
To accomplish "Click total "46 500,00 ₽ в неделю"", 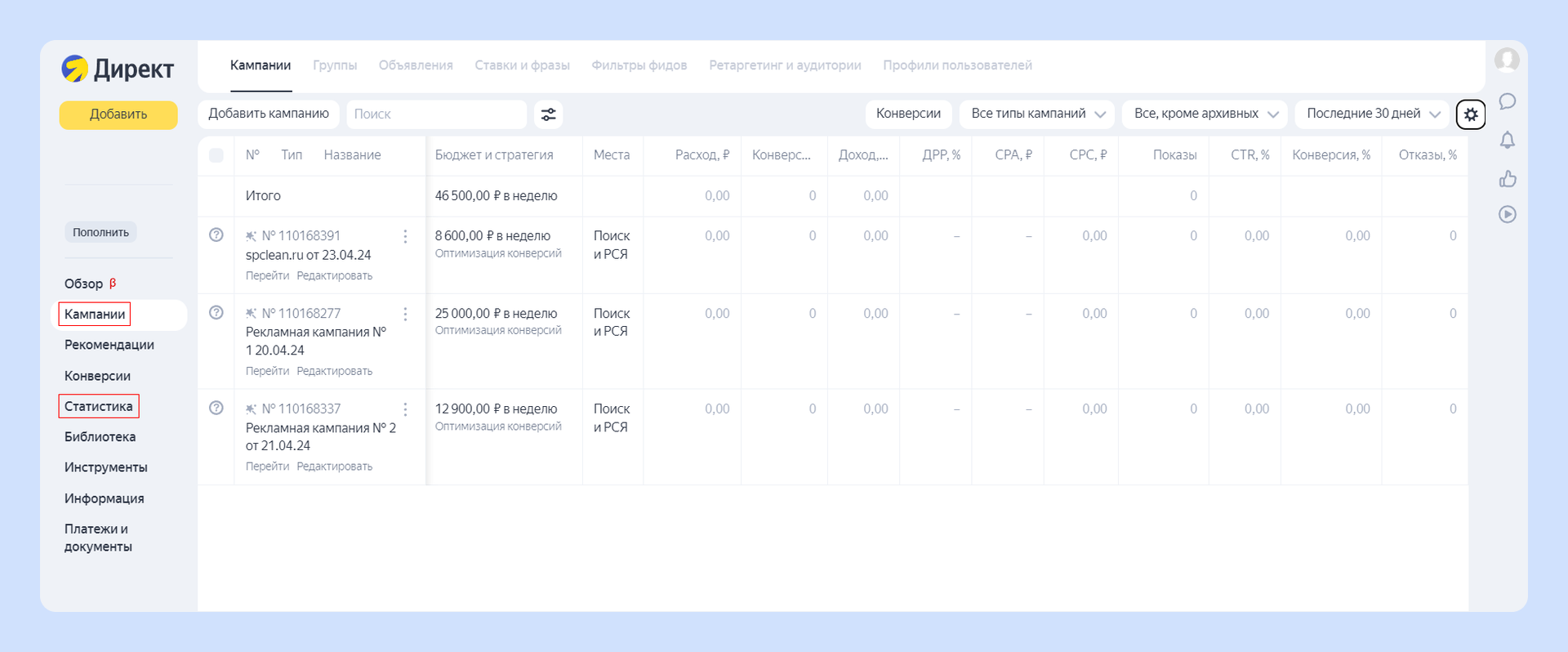I will pyautogui.click(x=497, y=196).
